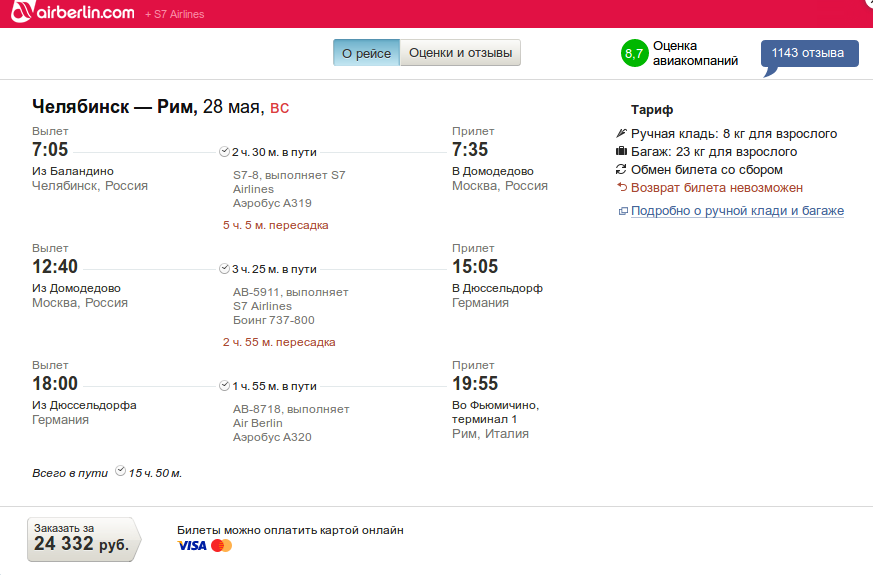Click clock icon next to 2 ч. 30 м.
Image resolution: width=873 pixels, height=575 pixels.
point(224,151)
